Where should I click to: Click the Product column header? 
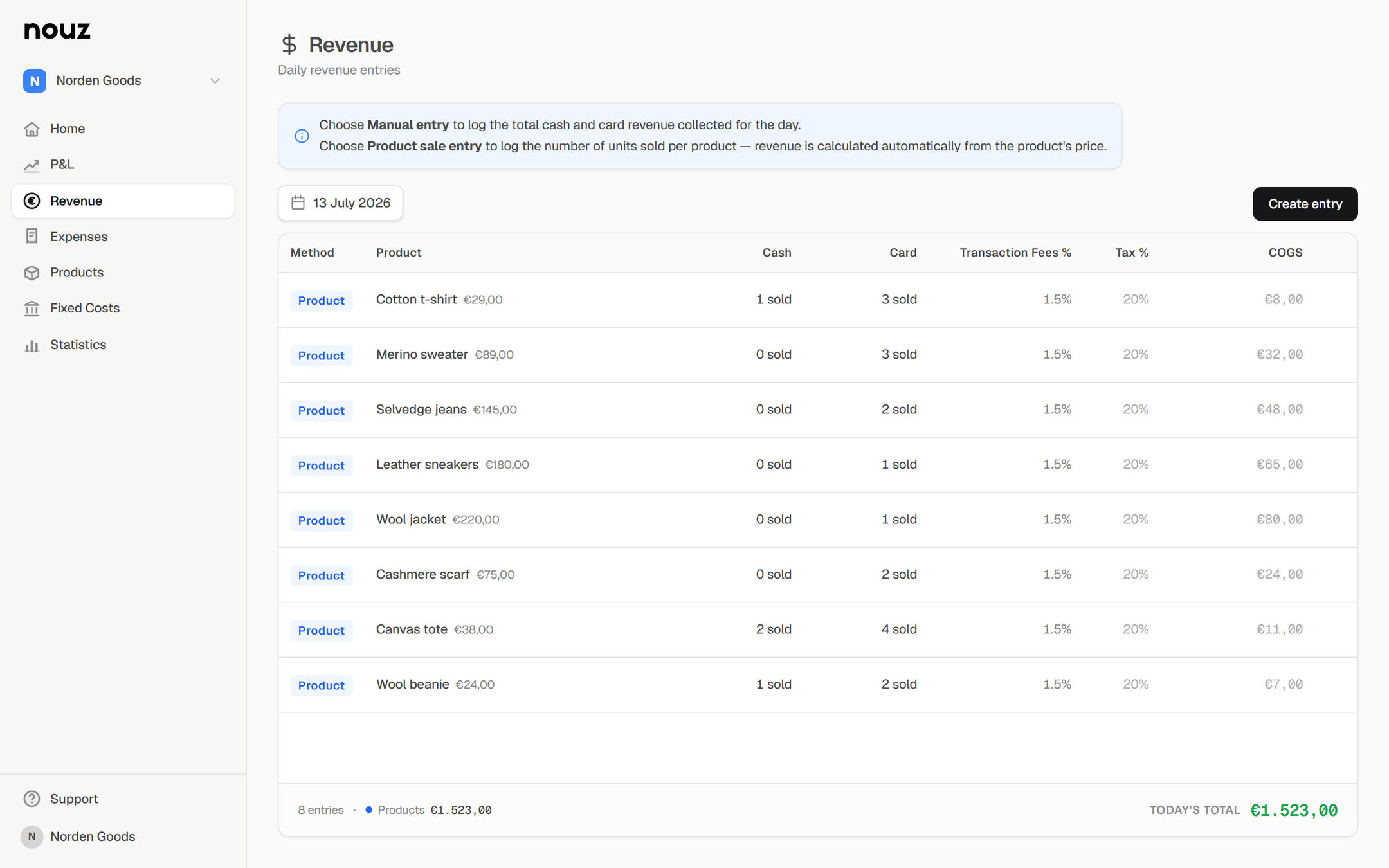(x=399, y=253)
